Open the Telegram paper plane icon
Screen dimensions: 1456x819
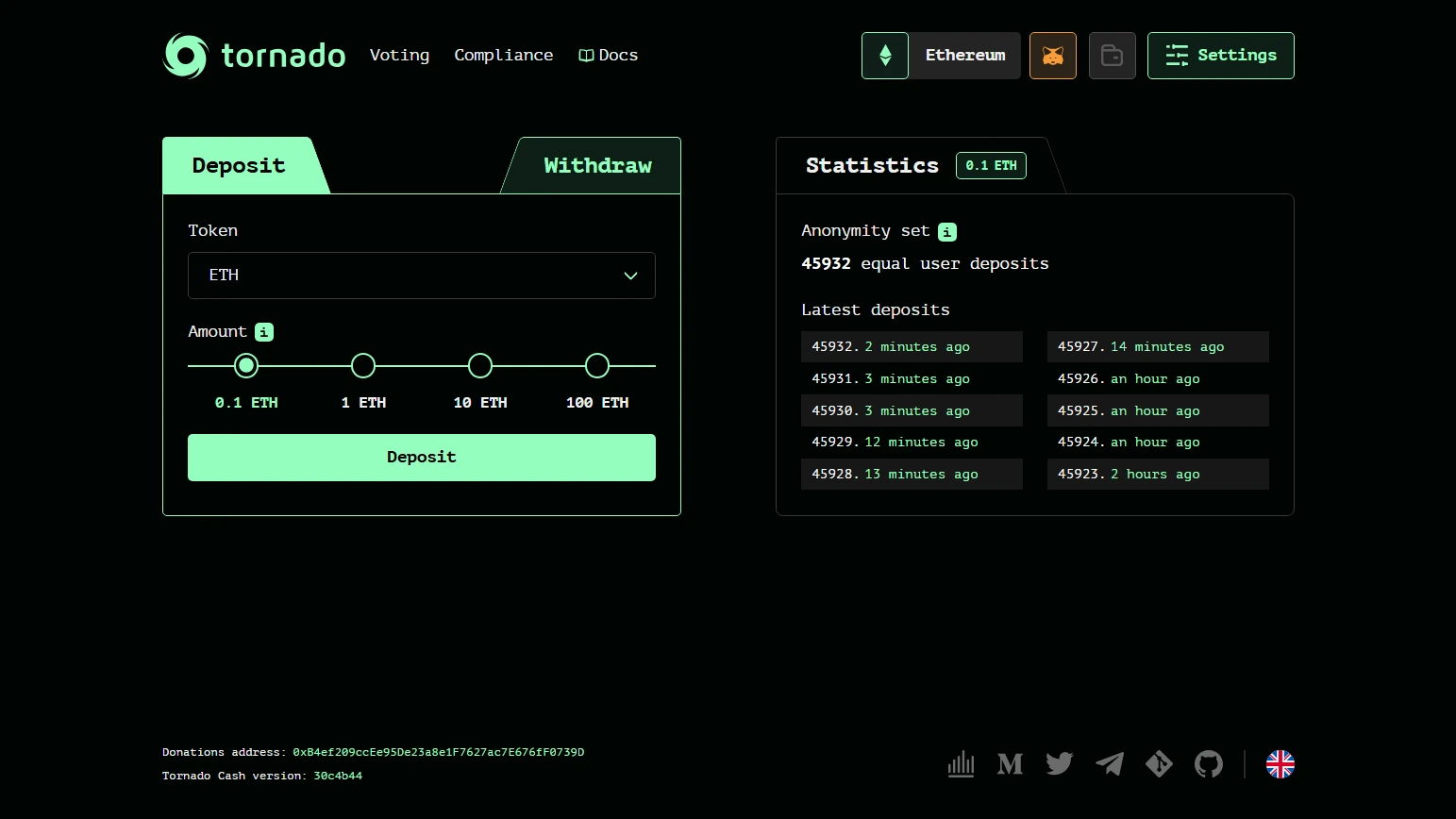tap(1110, 764)
